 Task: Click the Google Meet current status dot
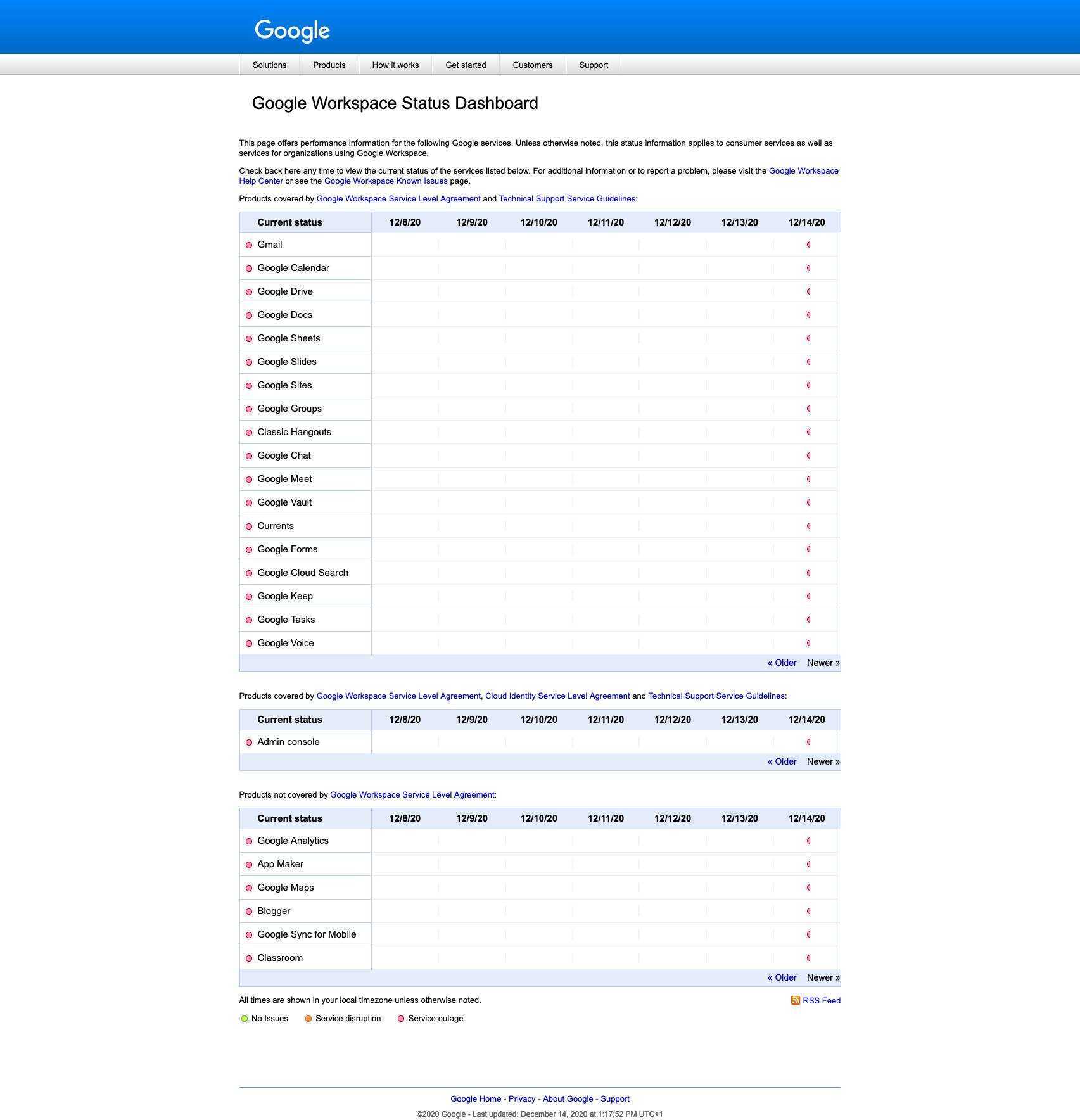pos(249,480)
